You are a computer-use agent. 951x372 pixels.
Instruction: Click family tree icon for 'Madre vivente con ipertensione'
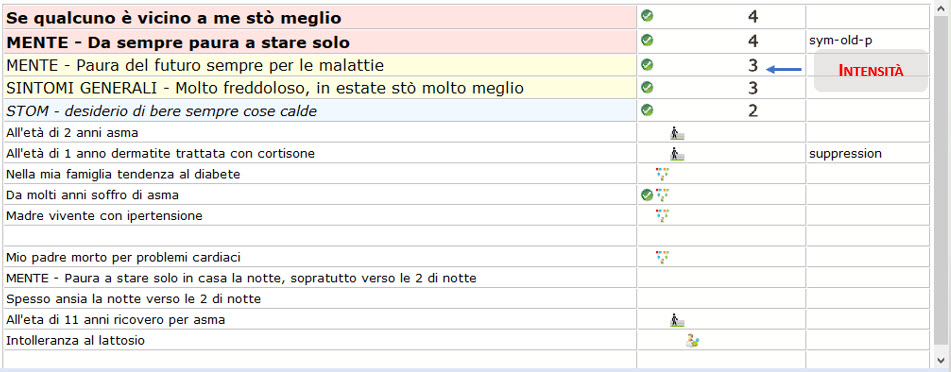(x=662, y=215)
